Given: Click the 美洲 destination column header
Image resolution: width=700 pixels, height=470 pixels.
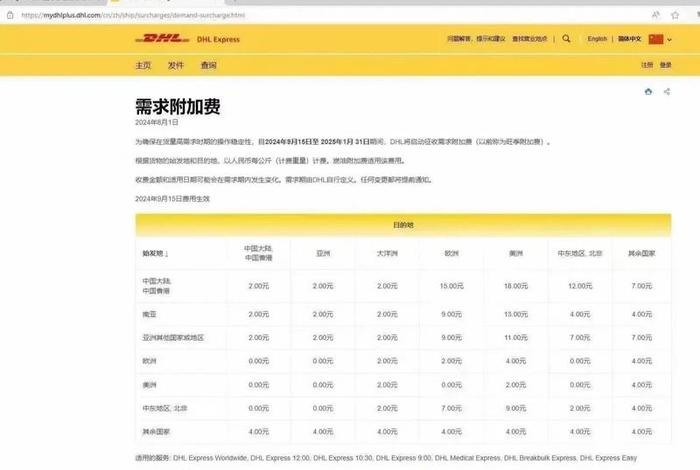Looking at the screenshot, I should coord(516,253).
